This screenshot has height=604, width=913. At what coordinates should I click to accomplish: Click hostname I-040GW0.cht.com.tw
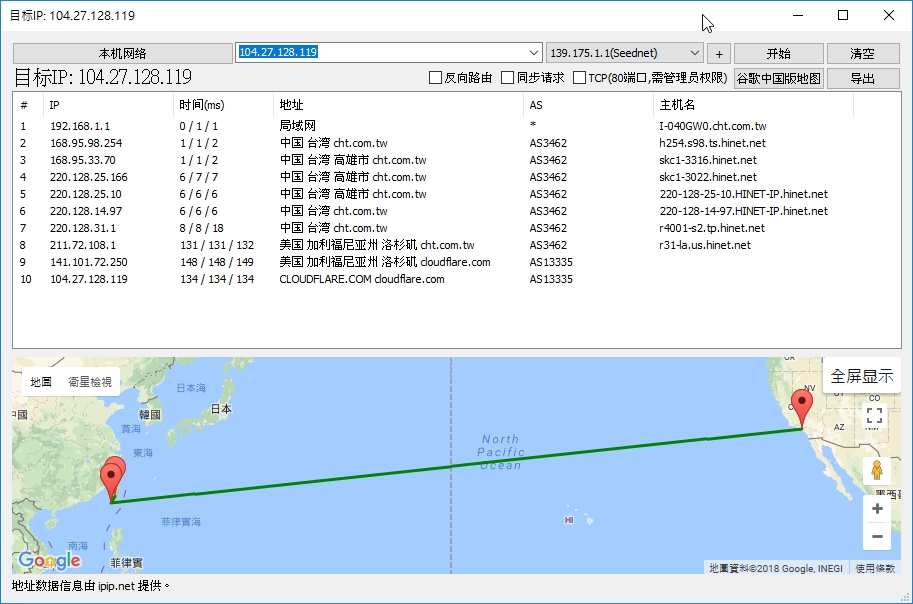pos(713,126)
